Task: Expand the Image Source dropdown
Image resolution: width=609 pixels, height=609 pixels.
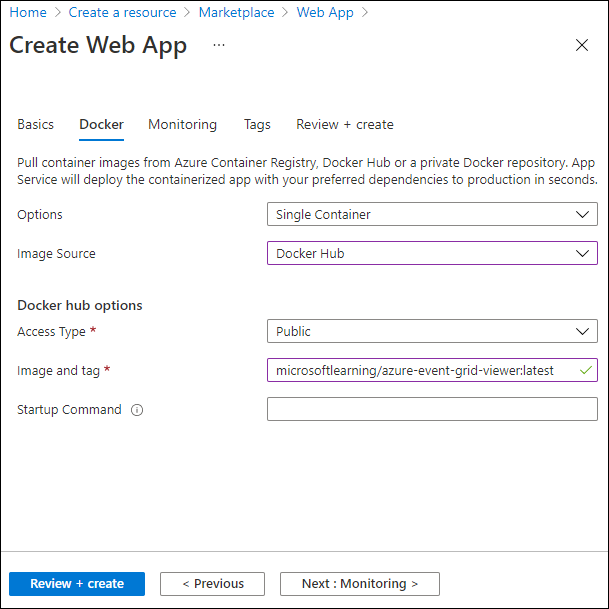Action: 432,253
